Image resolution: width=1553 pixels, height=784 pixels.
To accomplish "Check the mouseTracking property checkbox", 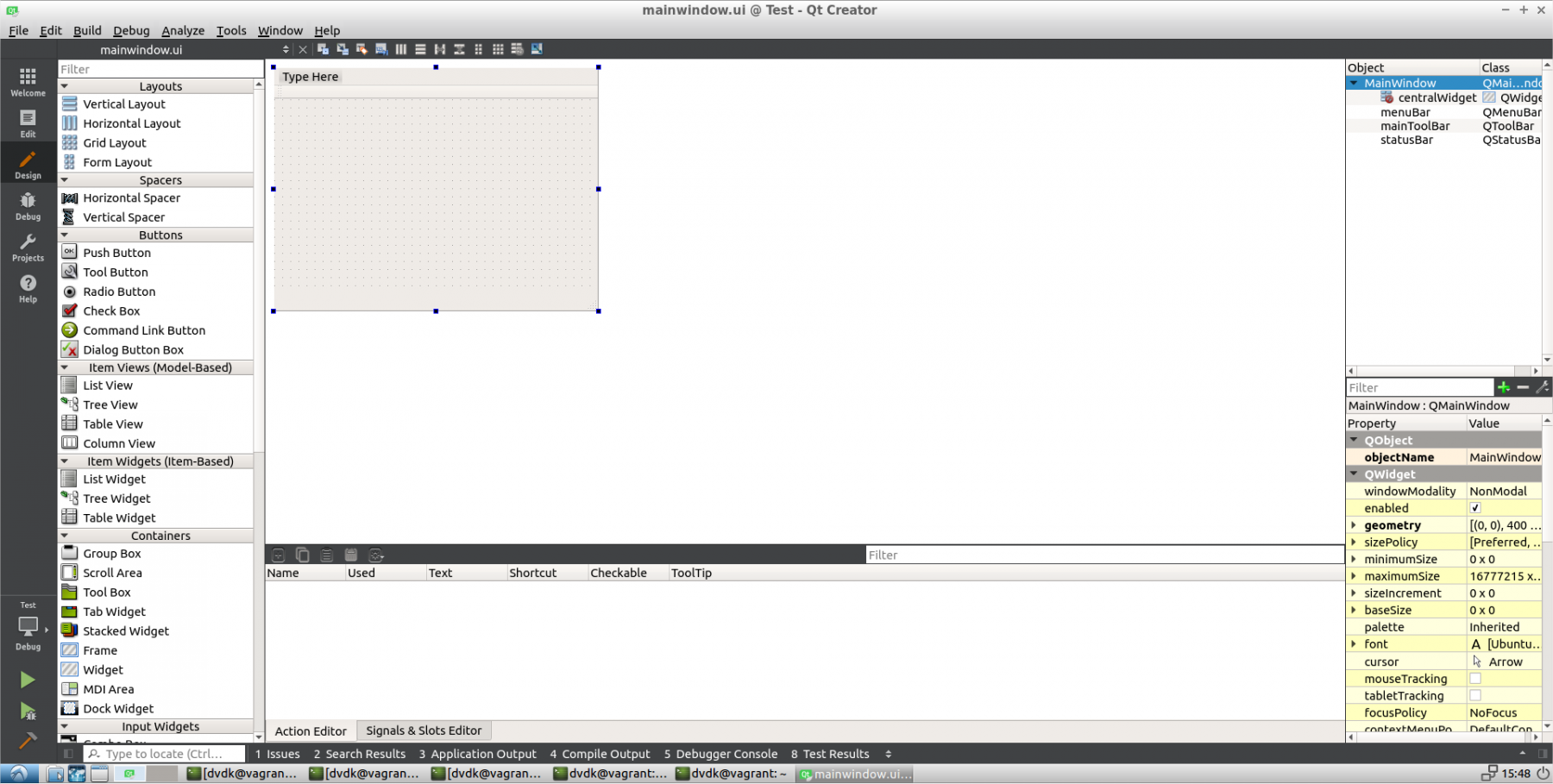I will pos(1475,679).
